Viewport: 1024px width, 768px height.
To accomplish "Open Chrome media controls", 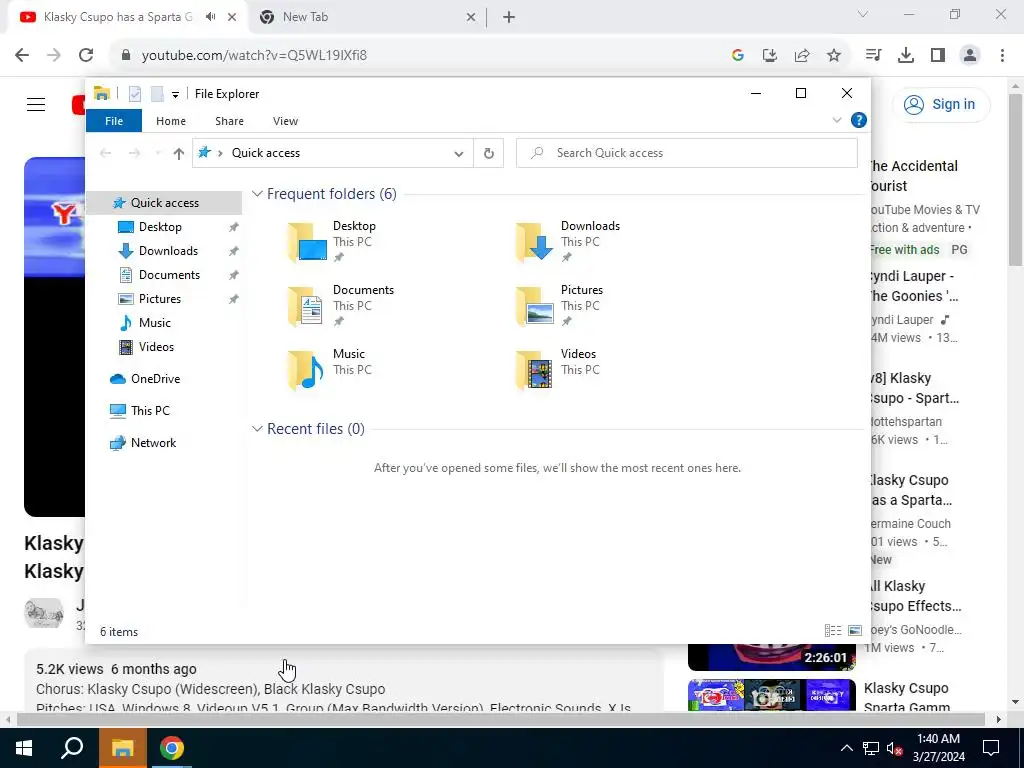I will [x=873, y=55].
